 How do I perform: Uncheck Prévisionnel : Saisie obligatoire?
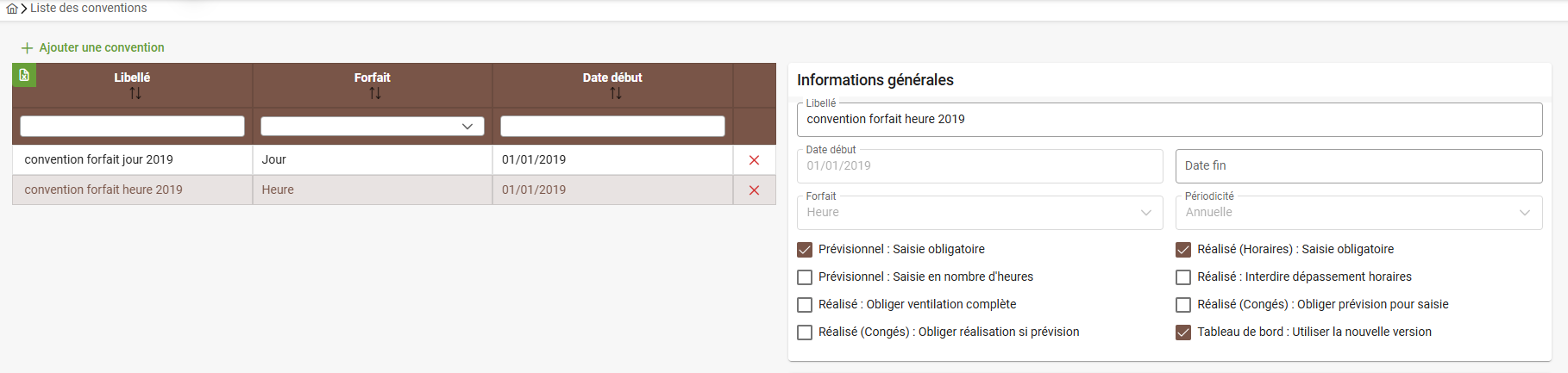[805, 250]
